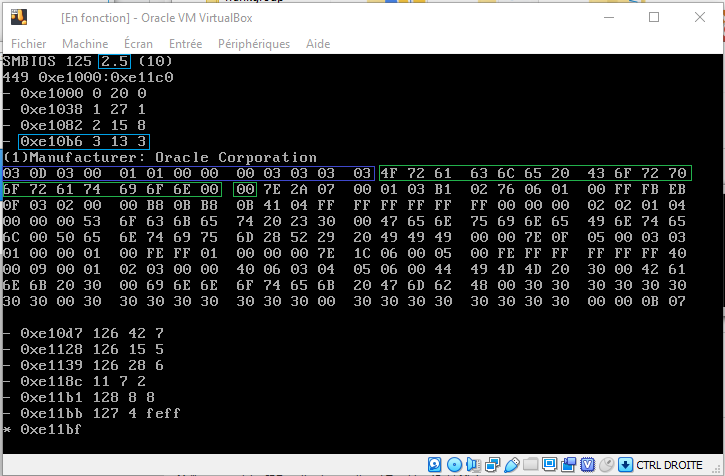Click the hard disk activity status icon
This screenshot has width=725, height=476.
pos(435,464)
